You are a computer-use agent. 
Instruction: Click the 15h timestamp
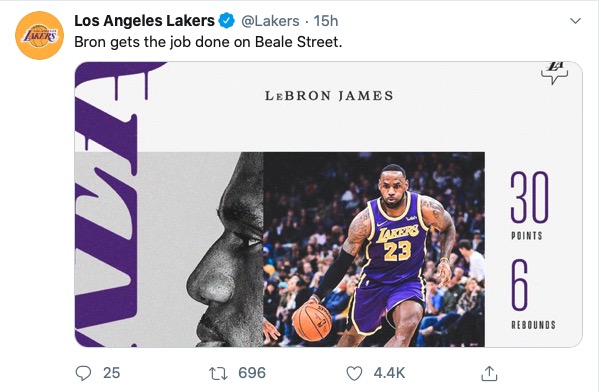coord(326,21)
